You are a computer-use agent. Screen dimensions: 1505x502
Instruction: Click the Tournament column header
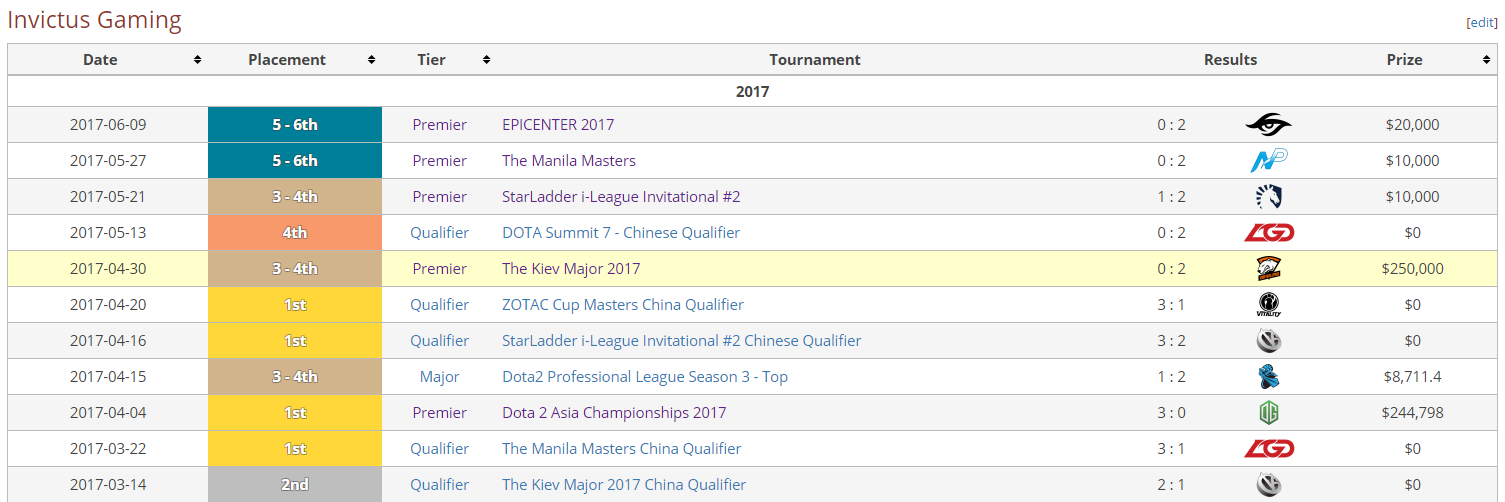pyautogui.click(x=815, y=60)
